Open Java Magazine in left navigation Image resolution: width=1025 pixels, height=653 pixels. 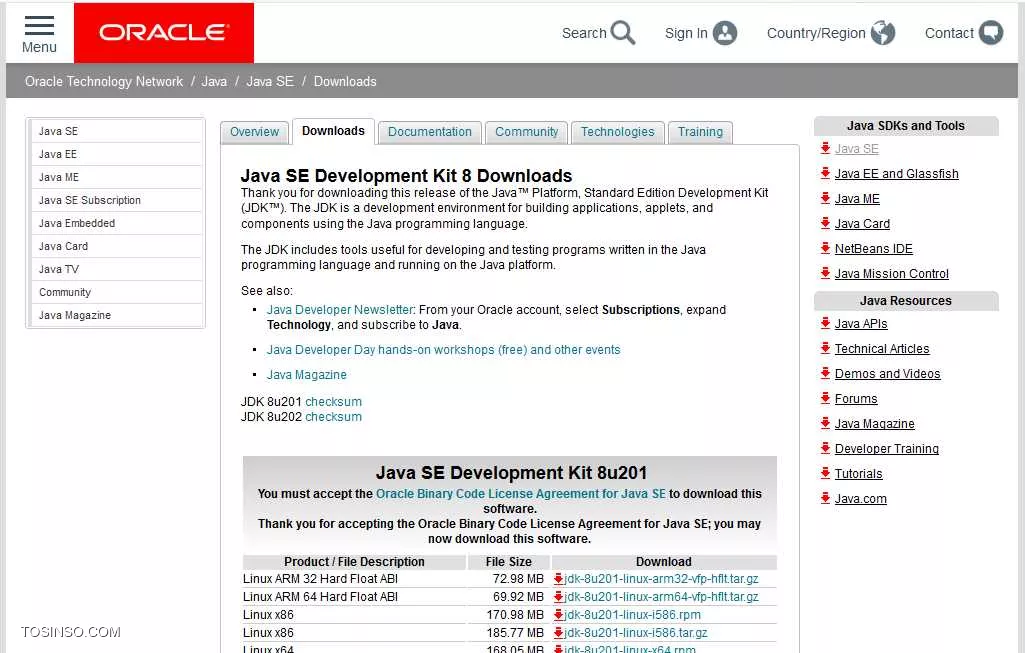click(x=116, y=315)
